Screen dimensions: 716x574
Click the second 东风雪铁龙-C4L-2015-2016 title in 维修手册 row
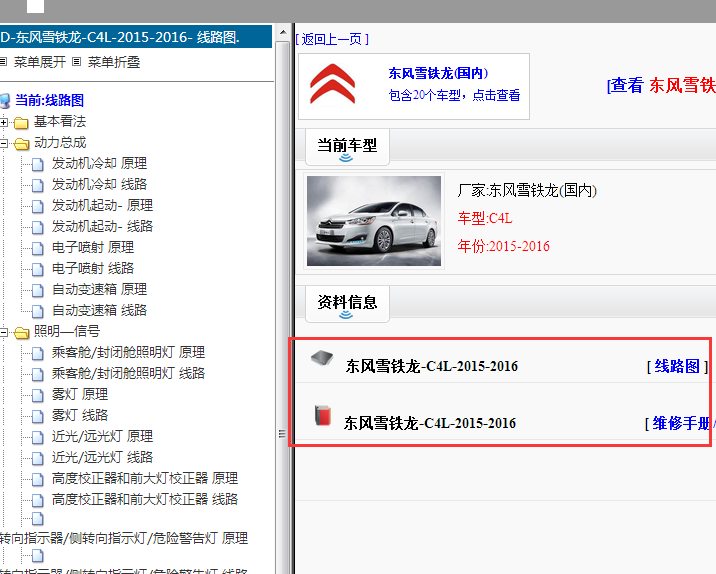[x=430, y=423]
